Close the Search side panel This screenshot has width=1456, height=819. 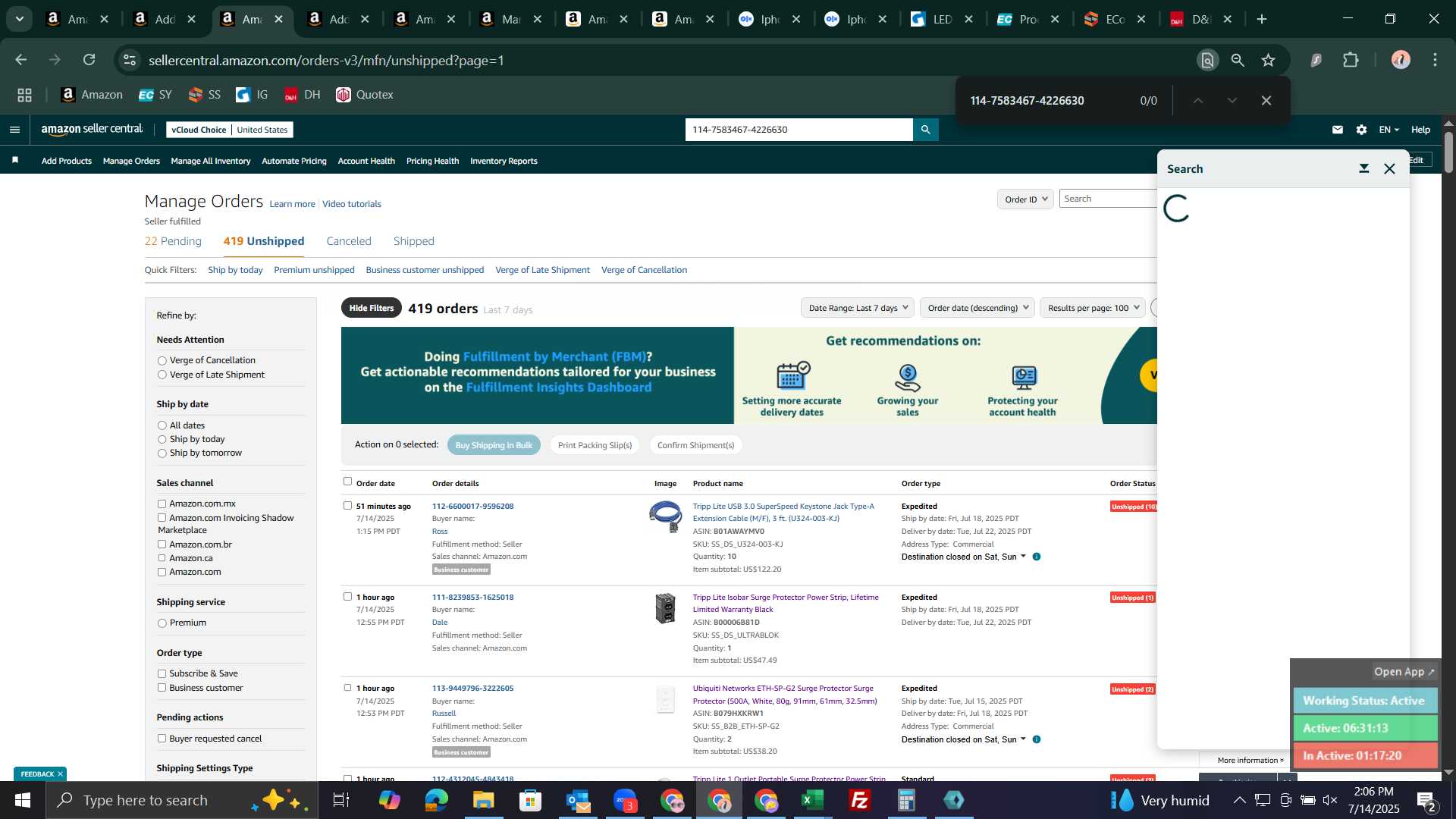(1389, 168)
